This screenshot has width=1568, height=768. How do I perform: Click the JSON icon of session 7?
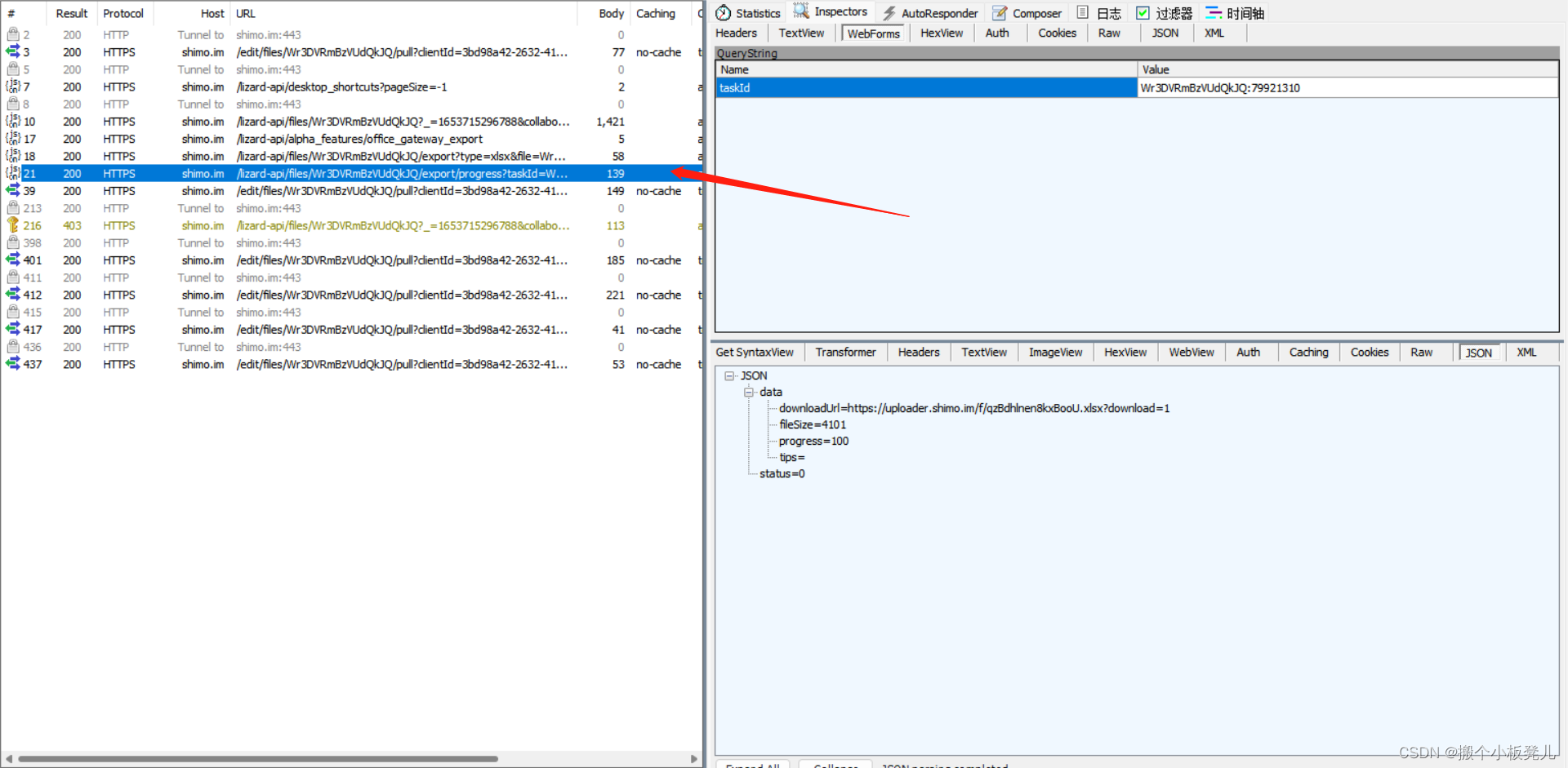pyautogui.click(x=13, y=87)
